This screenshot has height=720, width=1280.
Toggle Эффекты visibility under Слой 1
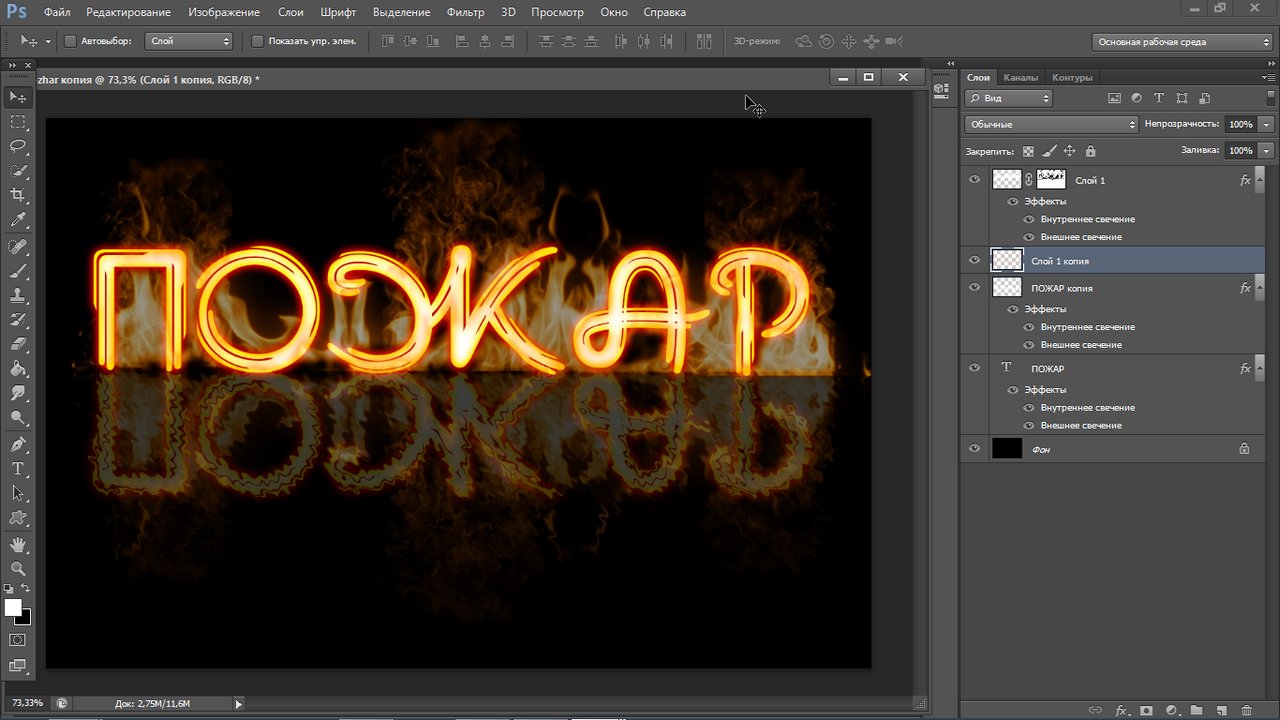(x=1013, y=201)
